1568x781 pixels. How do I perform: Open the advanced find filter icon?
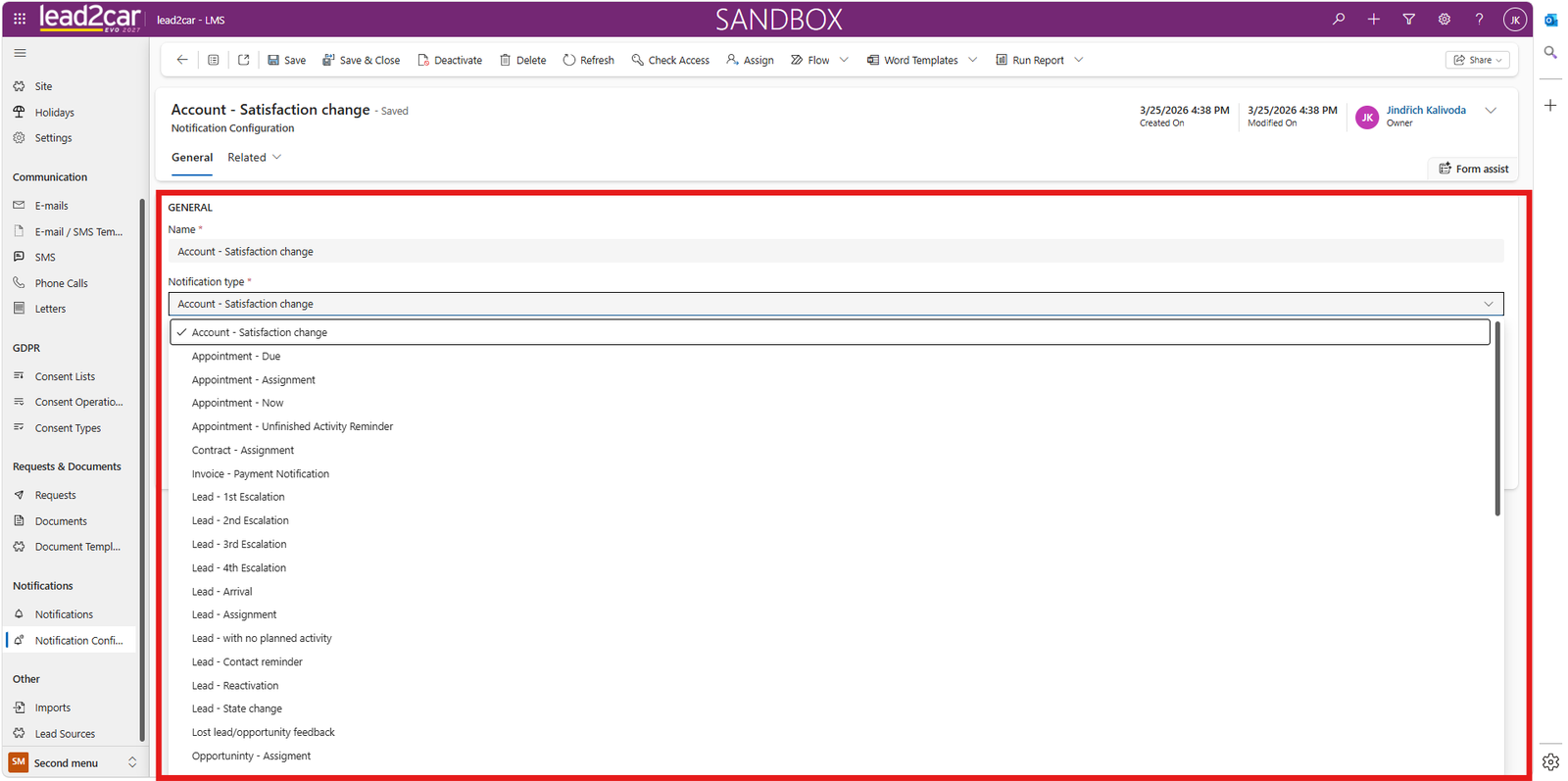point(1409,19)
